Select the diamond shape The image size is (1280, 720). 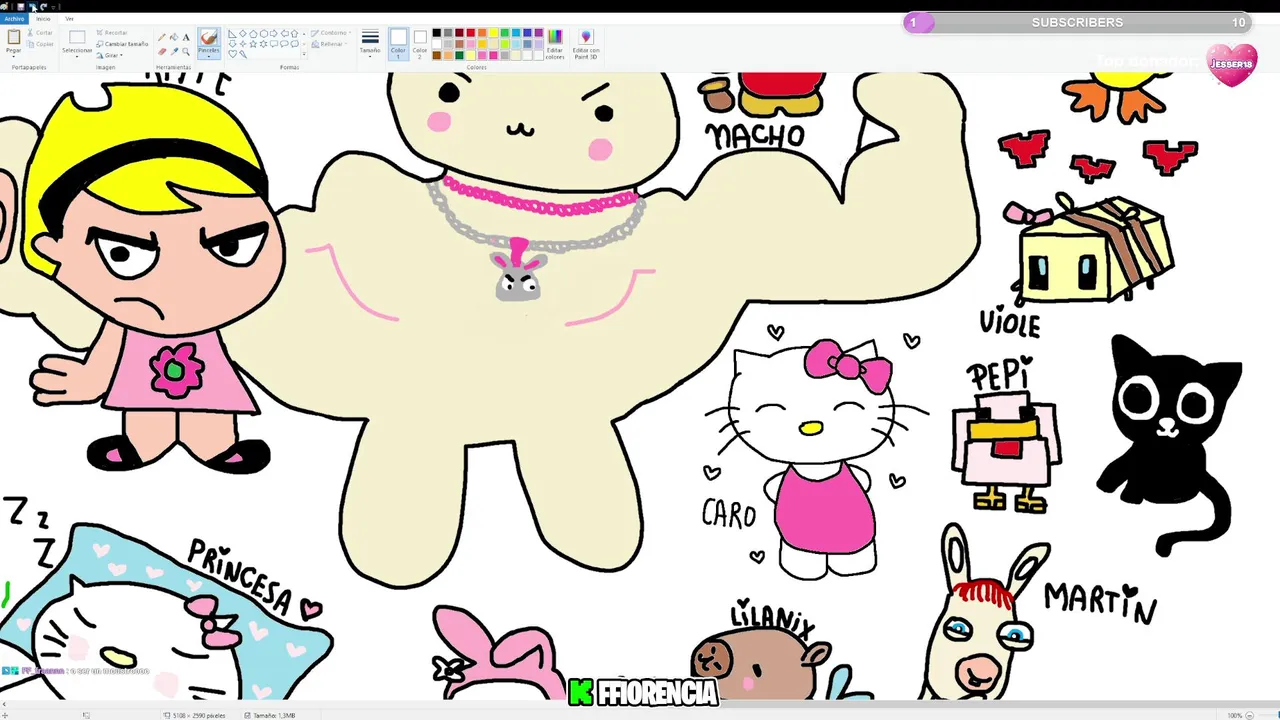(243, 33)
